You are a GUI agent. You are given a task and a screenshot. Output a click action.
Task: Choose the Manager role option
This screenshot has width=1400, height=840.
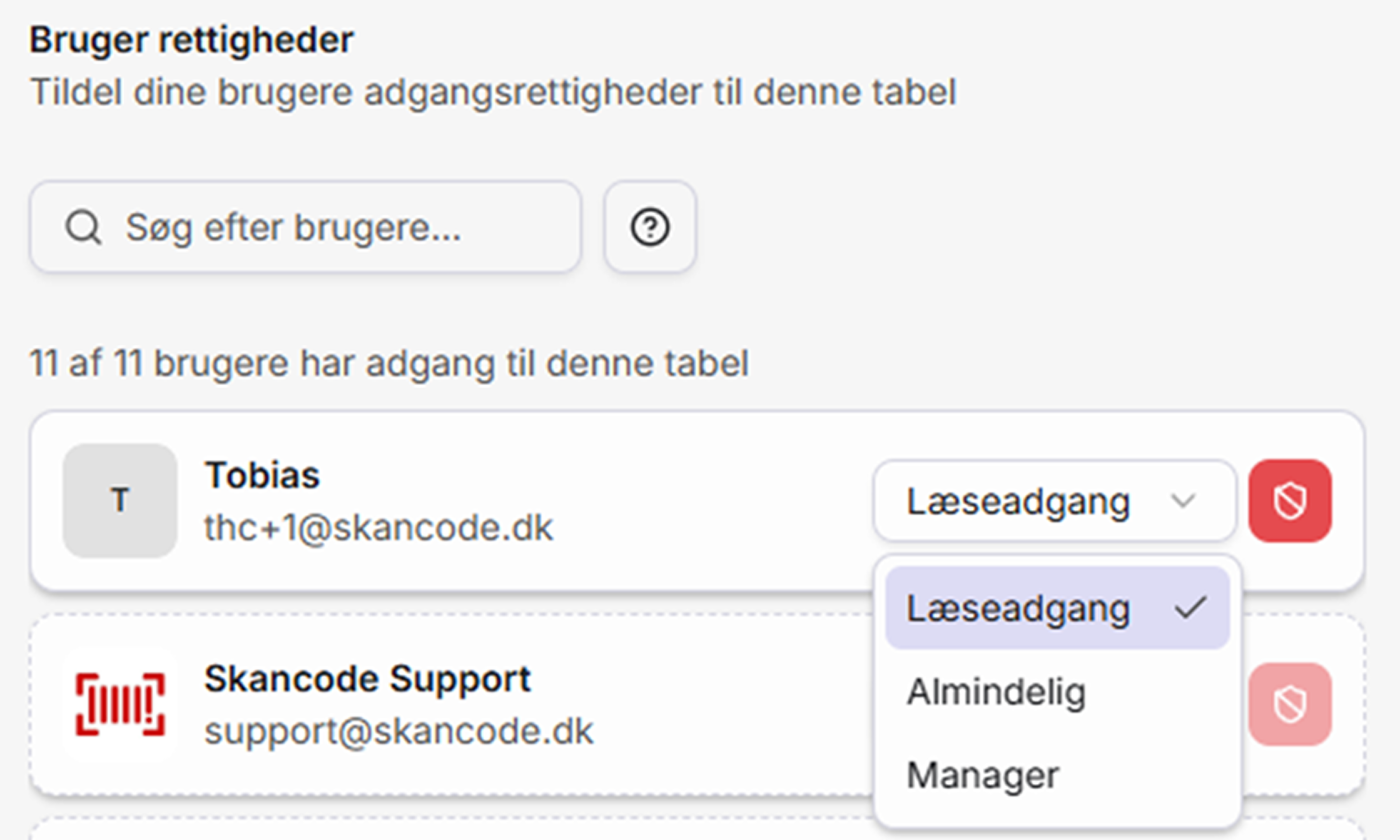983,775
